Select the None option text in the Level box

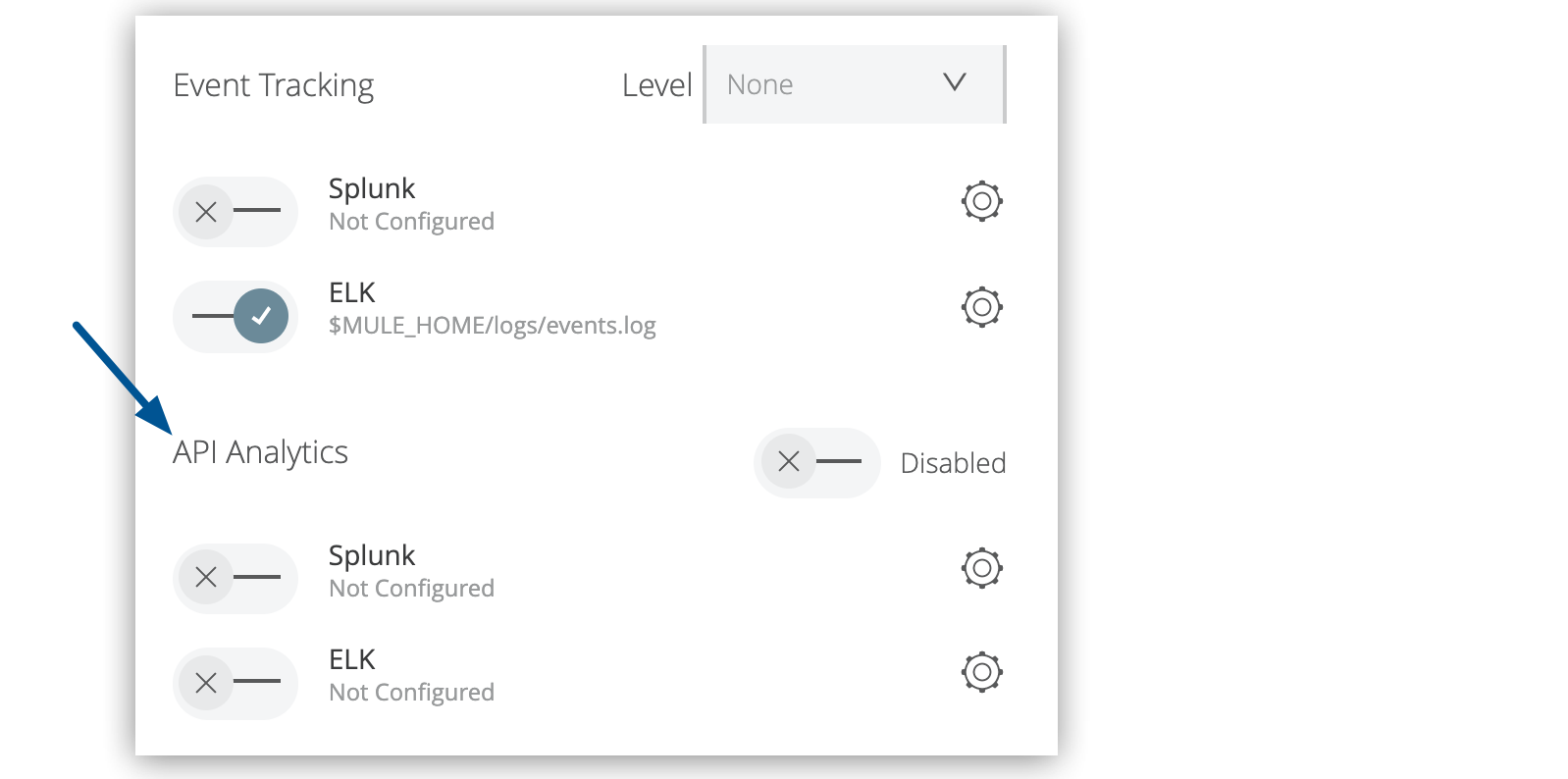tap(760, 84)
